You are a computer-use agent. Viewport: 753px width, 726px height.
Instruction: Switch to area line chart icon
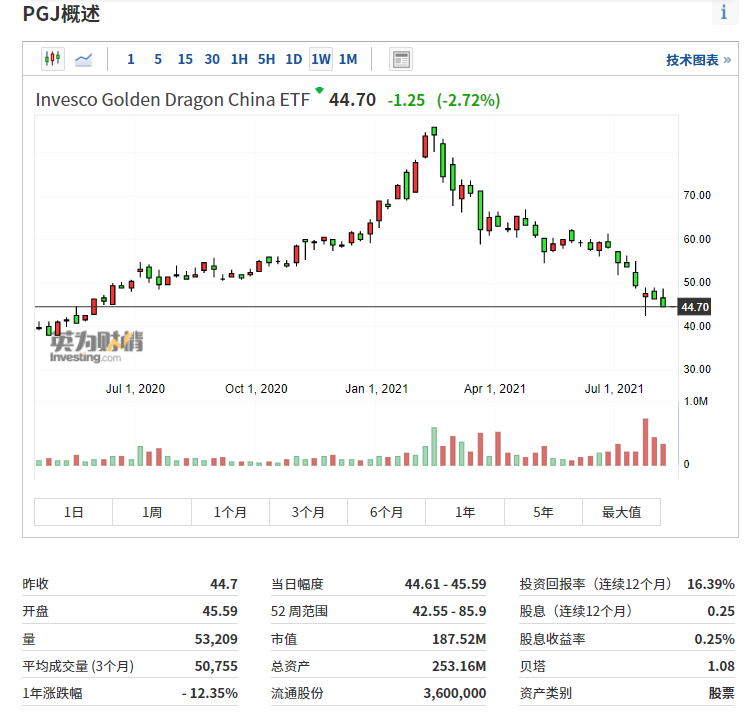(x=84, y=60)
